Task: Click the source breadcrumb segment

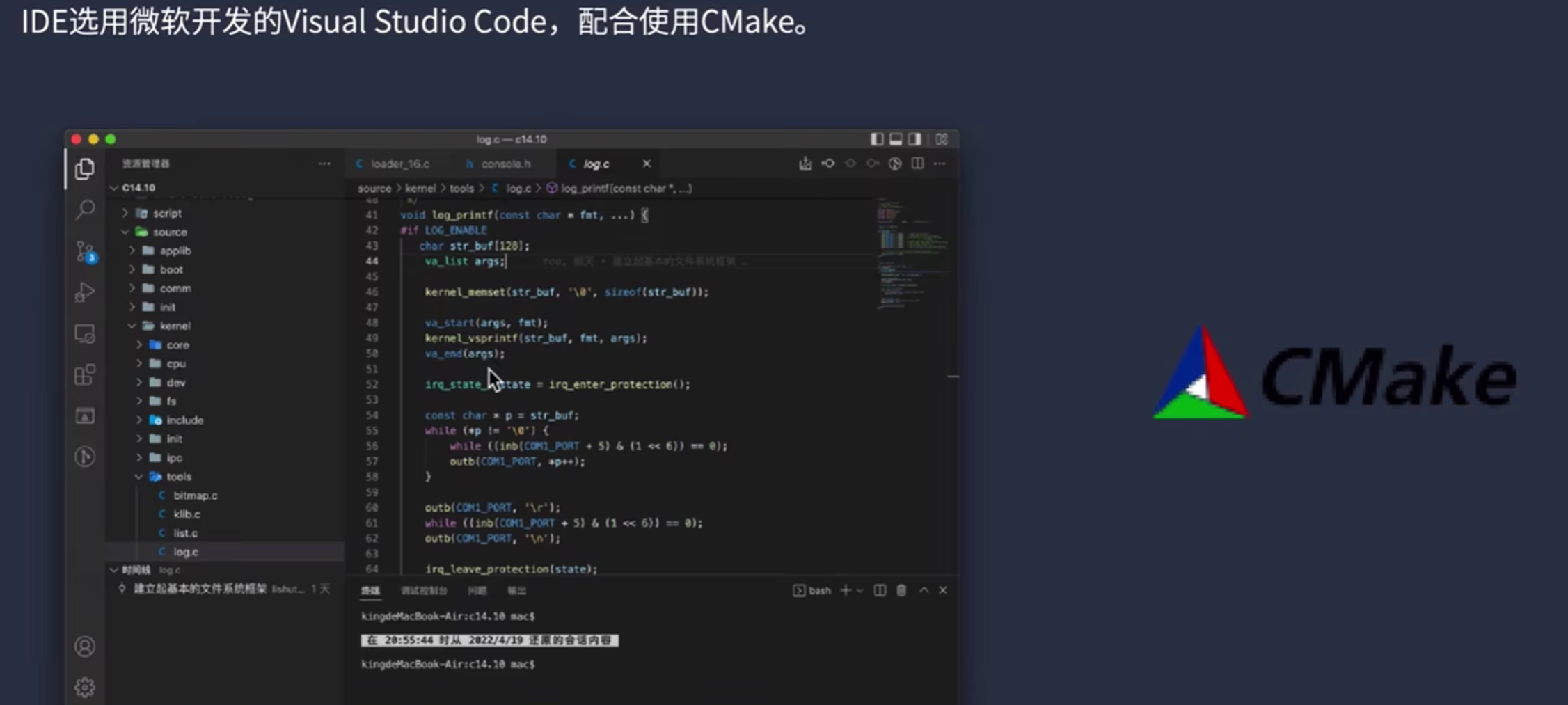Action: [374, 189]
